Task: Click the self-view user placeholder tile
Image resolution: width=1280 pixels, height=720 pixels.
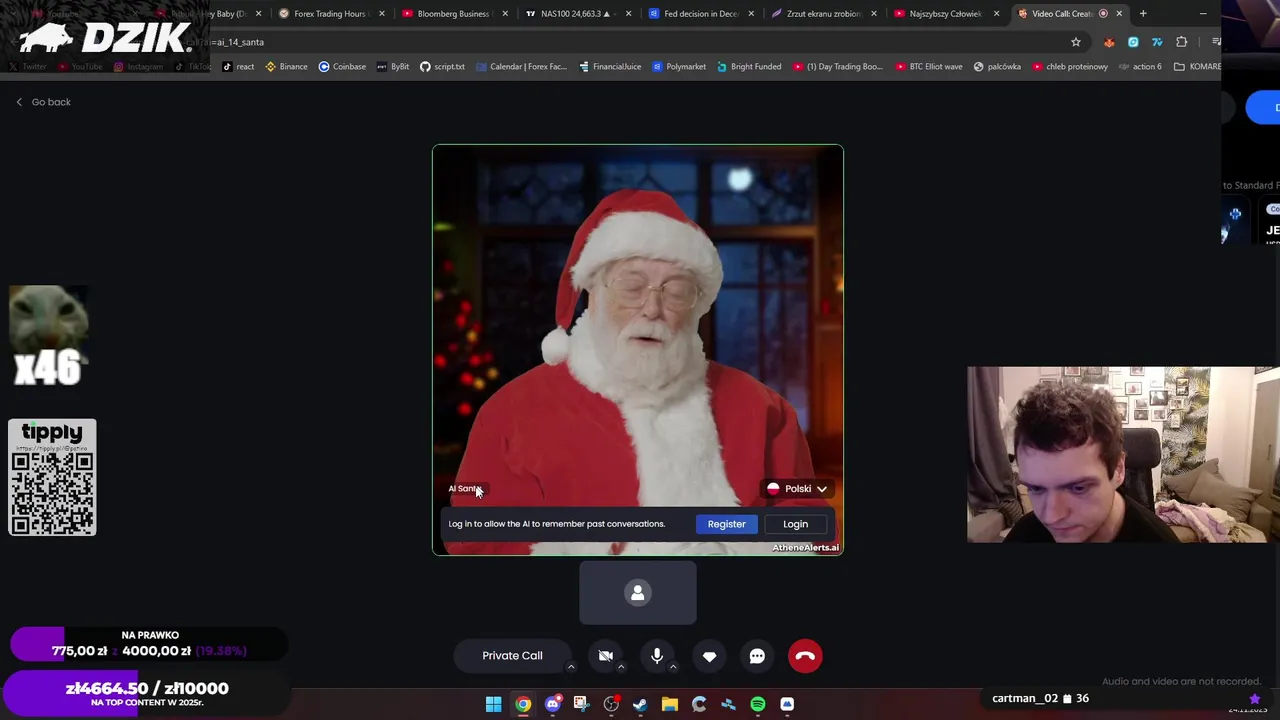Action: click(x=638, y=593)
